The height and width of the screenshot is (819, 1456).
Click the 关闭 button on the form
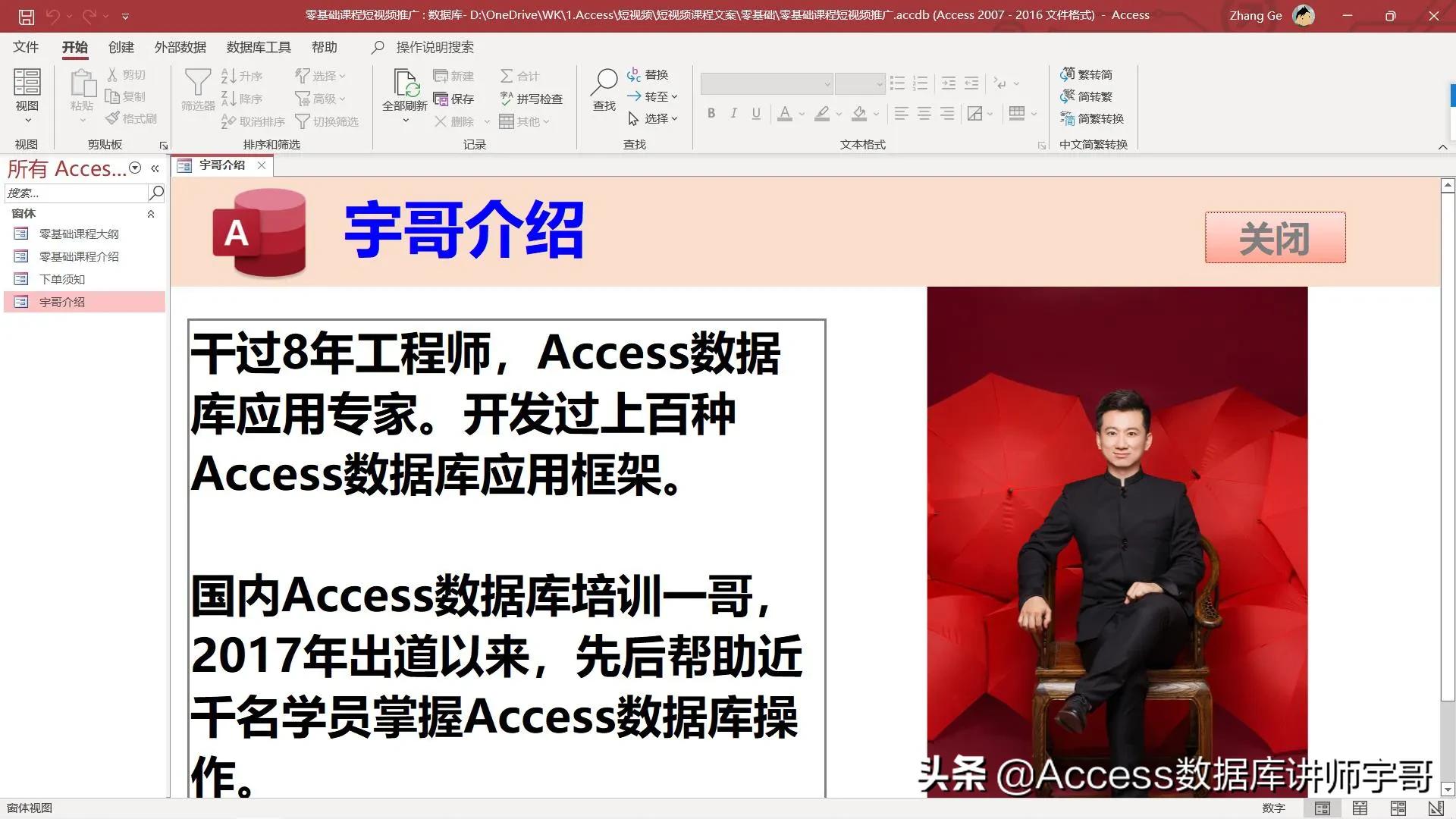tap(1275, 237)
